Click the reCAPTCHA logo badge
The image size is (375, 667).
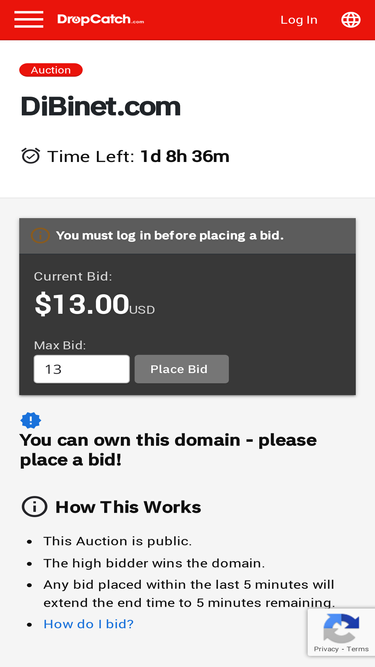pyautogui.click(x=341, y=628)
